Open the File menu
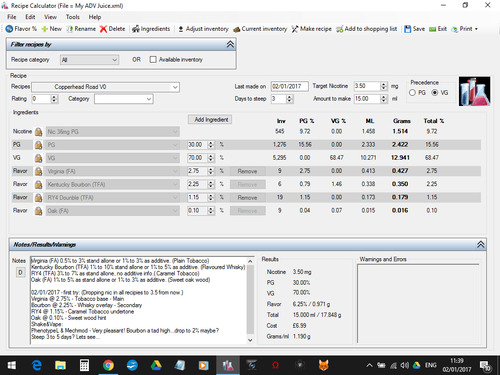The width and height of the screenshot is (500, 375). tap(12, 17)
